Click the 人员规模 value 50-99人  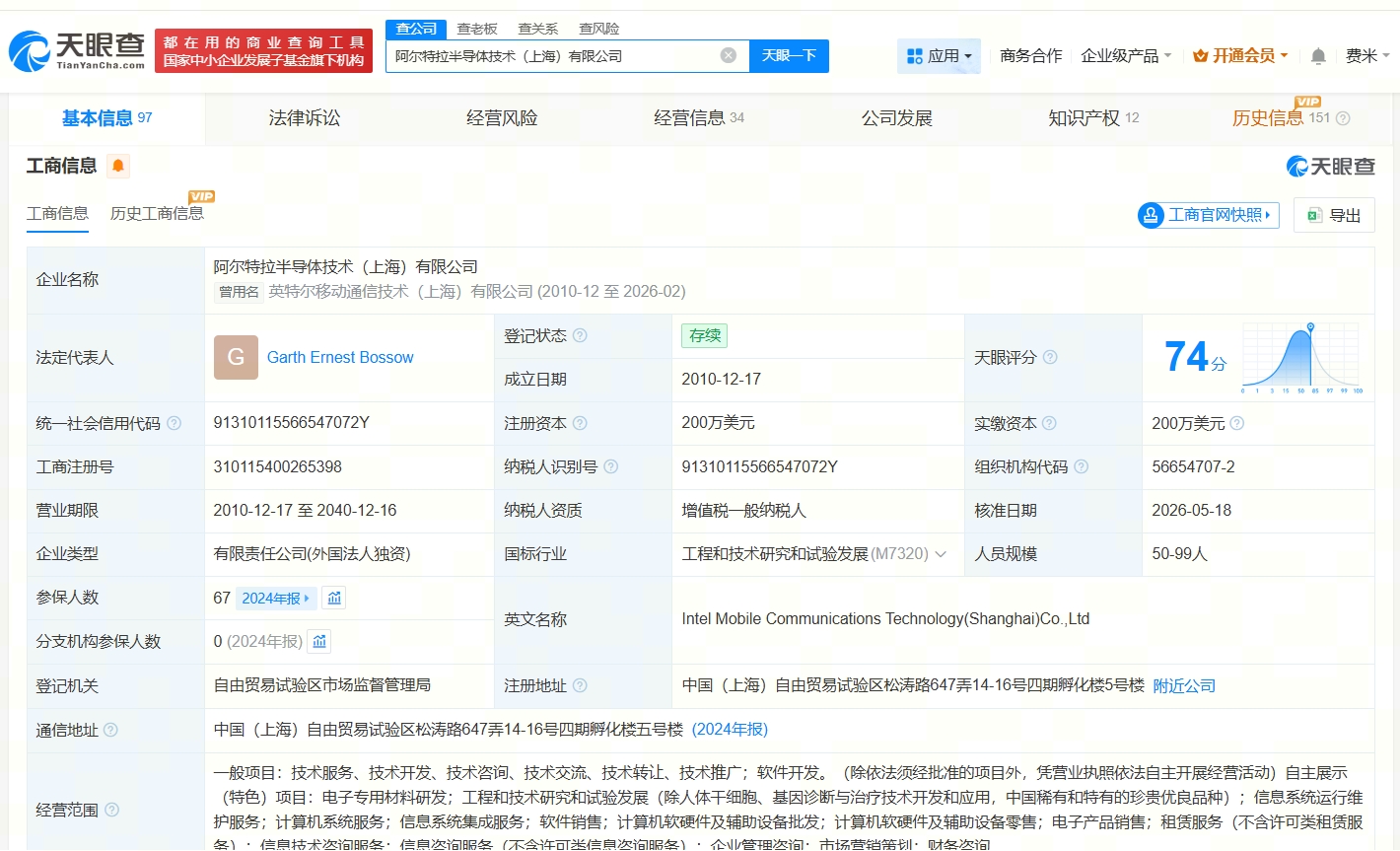pos(1179,554)
